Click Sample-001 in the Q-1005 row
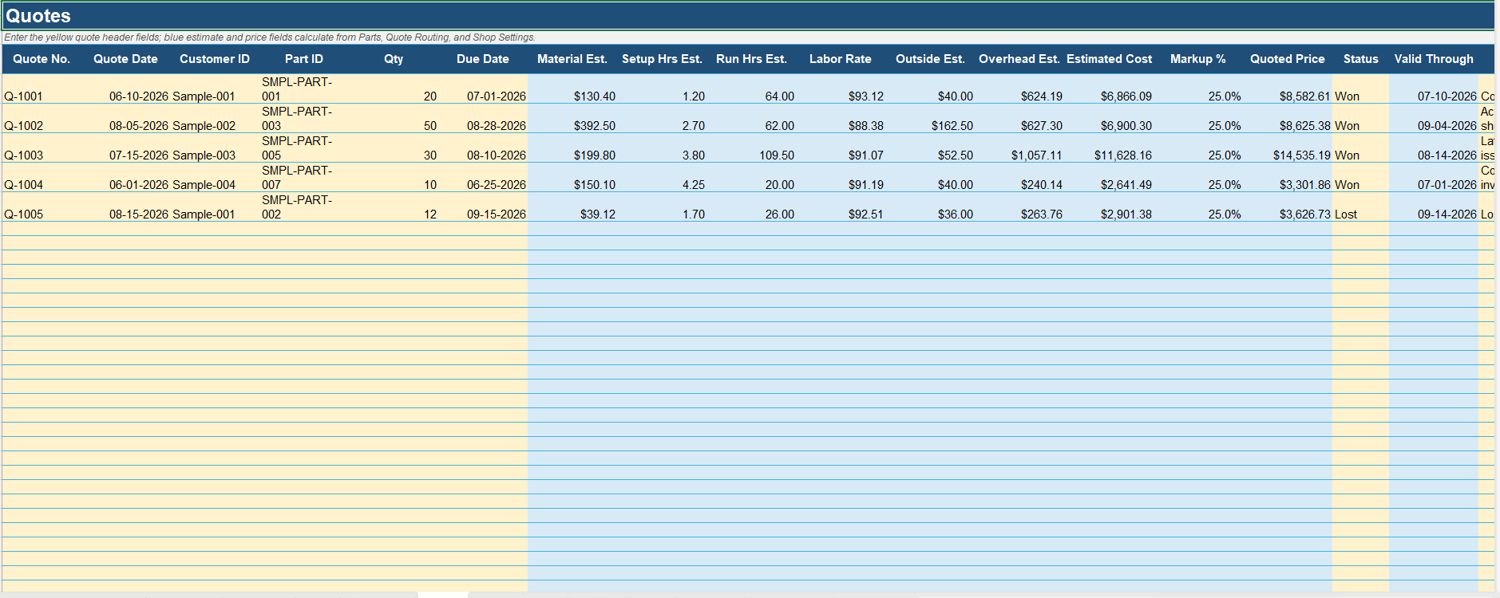This screenshot has height=598, width=1500. pos(204,214)
